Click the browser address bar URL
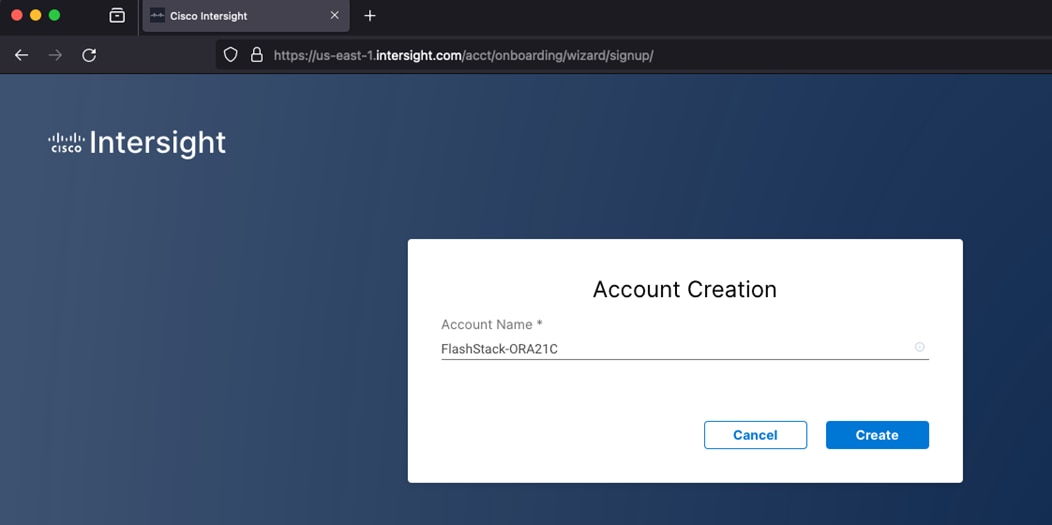 [464, 55]
